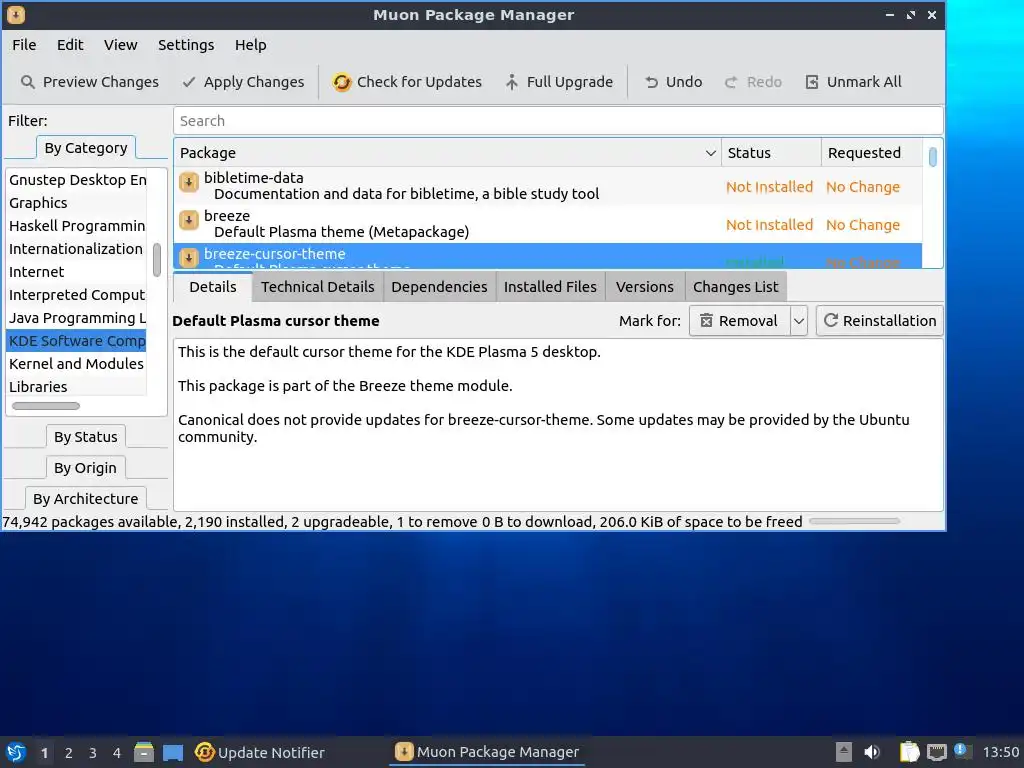Click the Check for Updates refresh icon

[x=342, y=82]
